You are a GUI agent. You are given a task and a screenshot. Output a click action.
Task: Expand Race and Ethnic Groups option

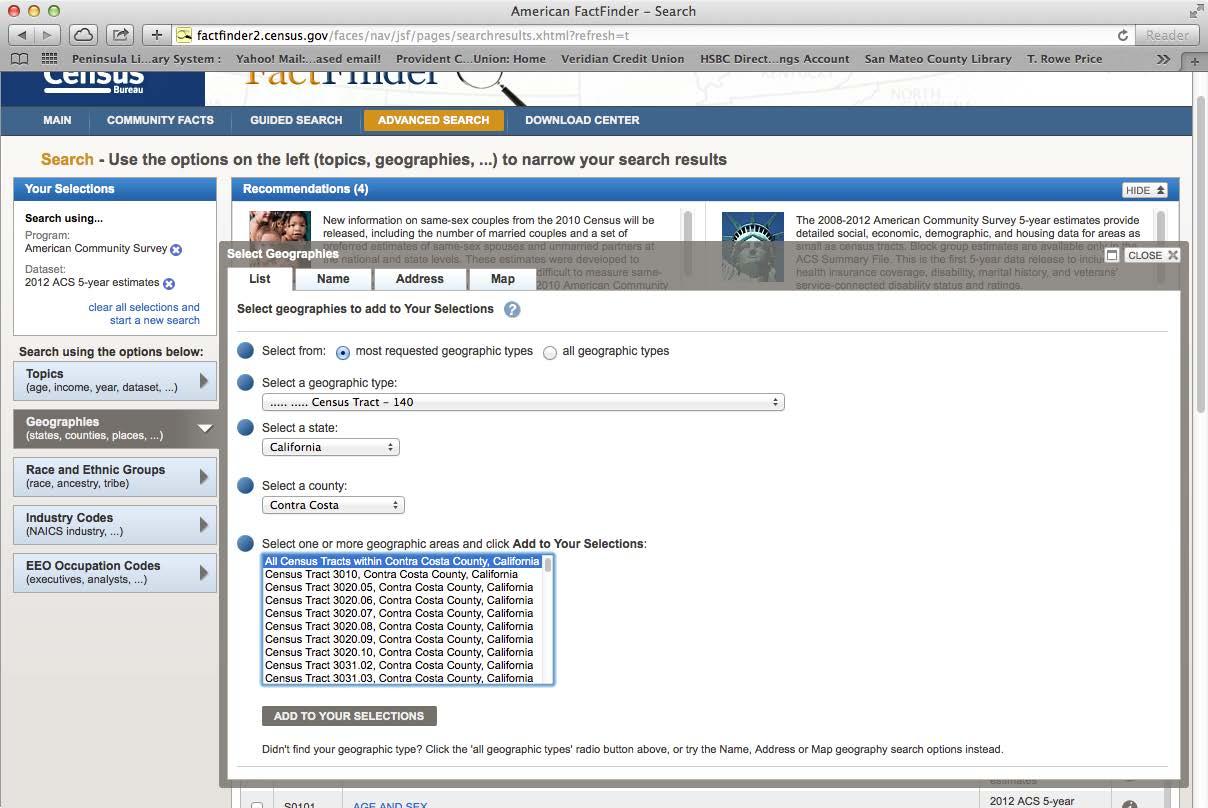[x=115, y=476]
